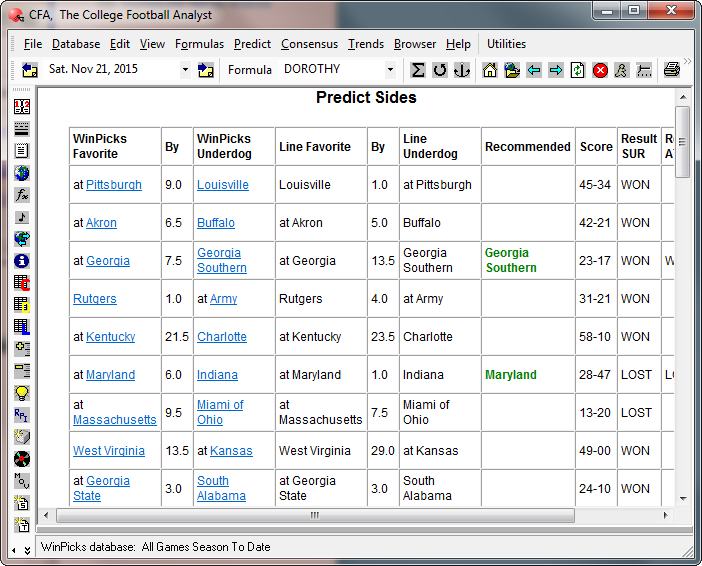This screenshot has width=702, height=566.
Task: Click the scoreboard icon in the sidebar
Action: pos(21,107)
